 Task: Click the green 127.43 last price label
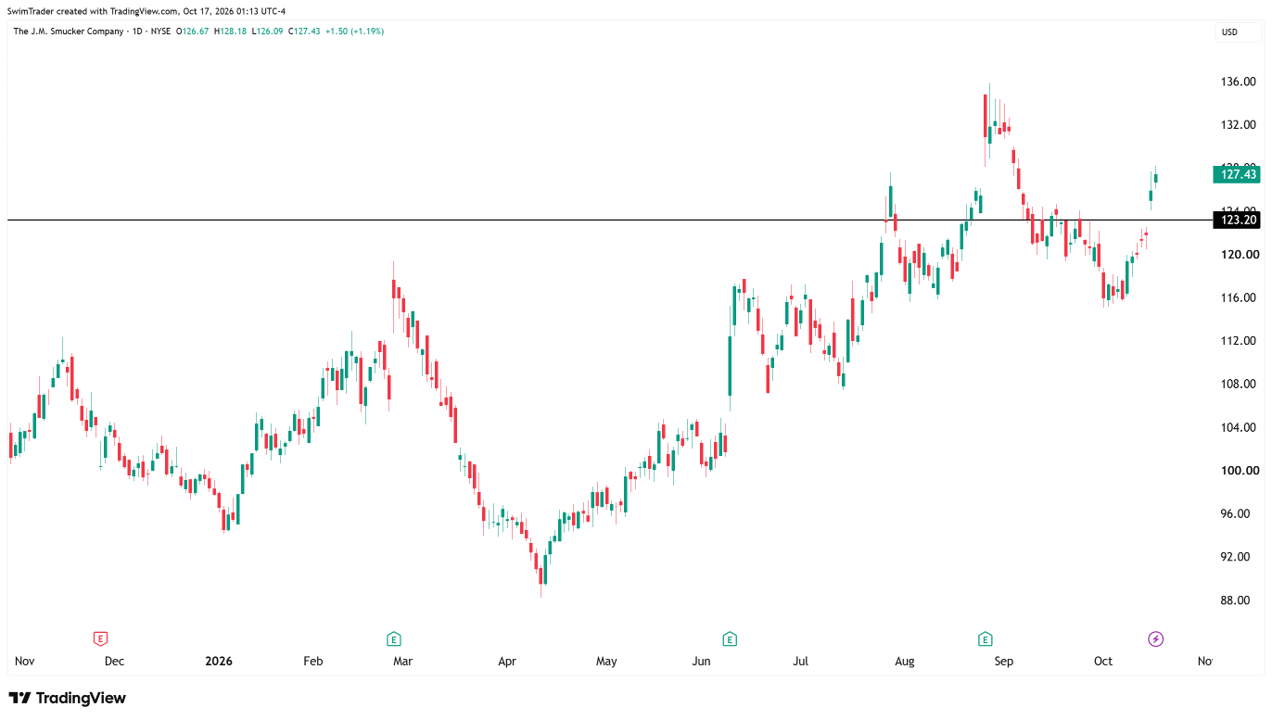[1238, 174]
